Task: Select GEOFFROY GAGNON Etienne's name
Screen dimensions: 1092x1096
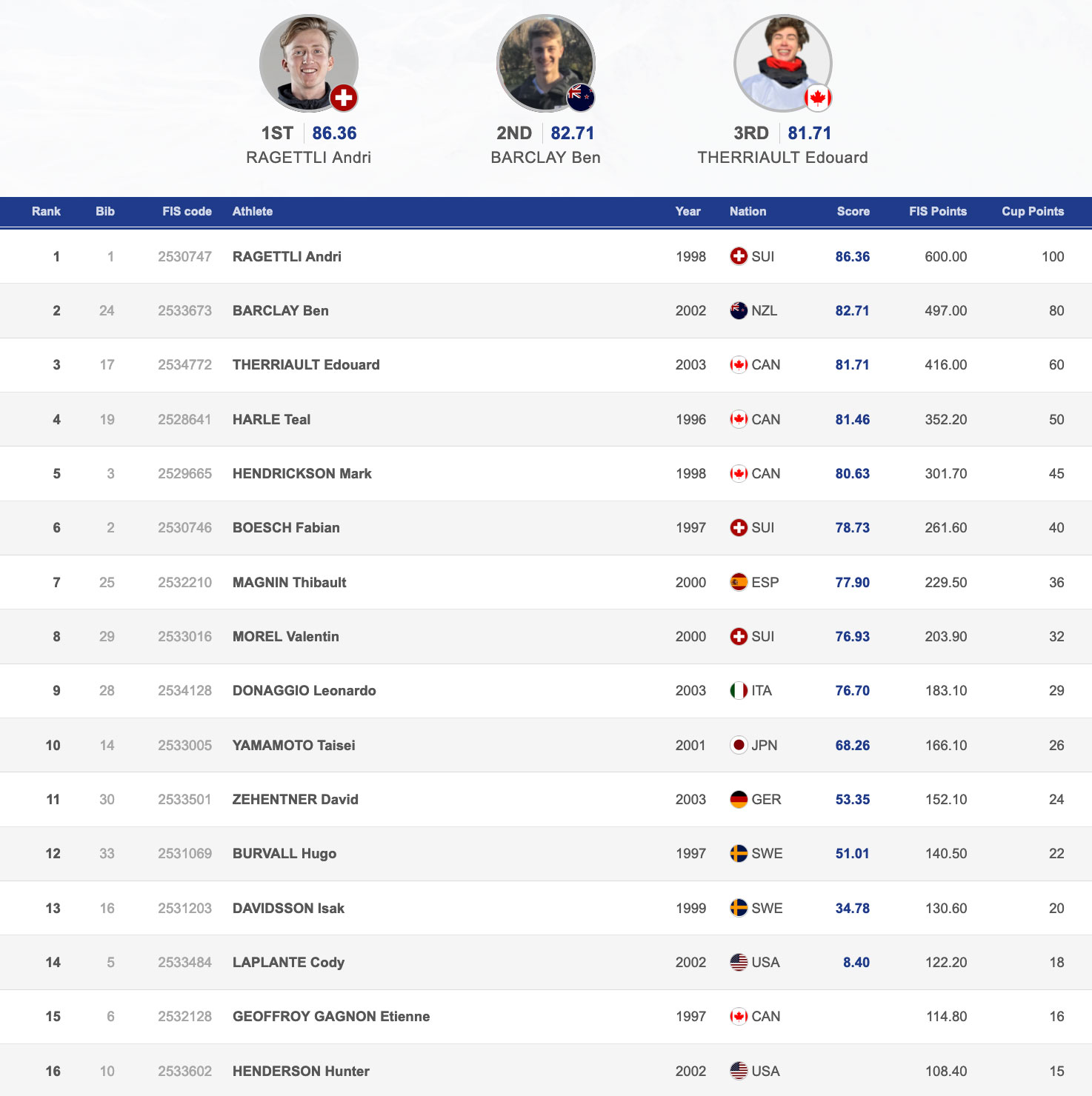Action: point(330,1016)
